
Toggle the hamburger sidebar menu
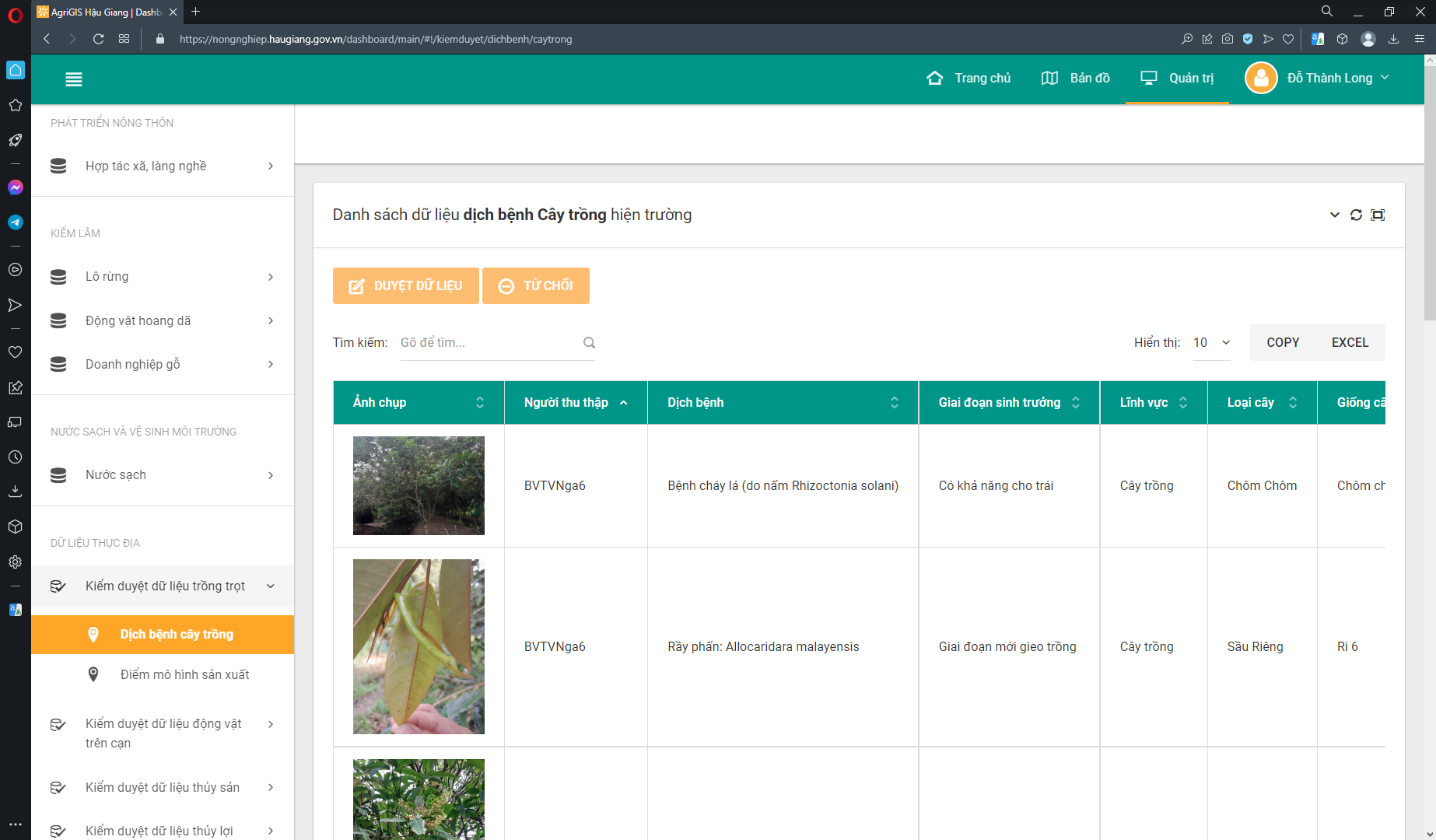click(74, 79)
